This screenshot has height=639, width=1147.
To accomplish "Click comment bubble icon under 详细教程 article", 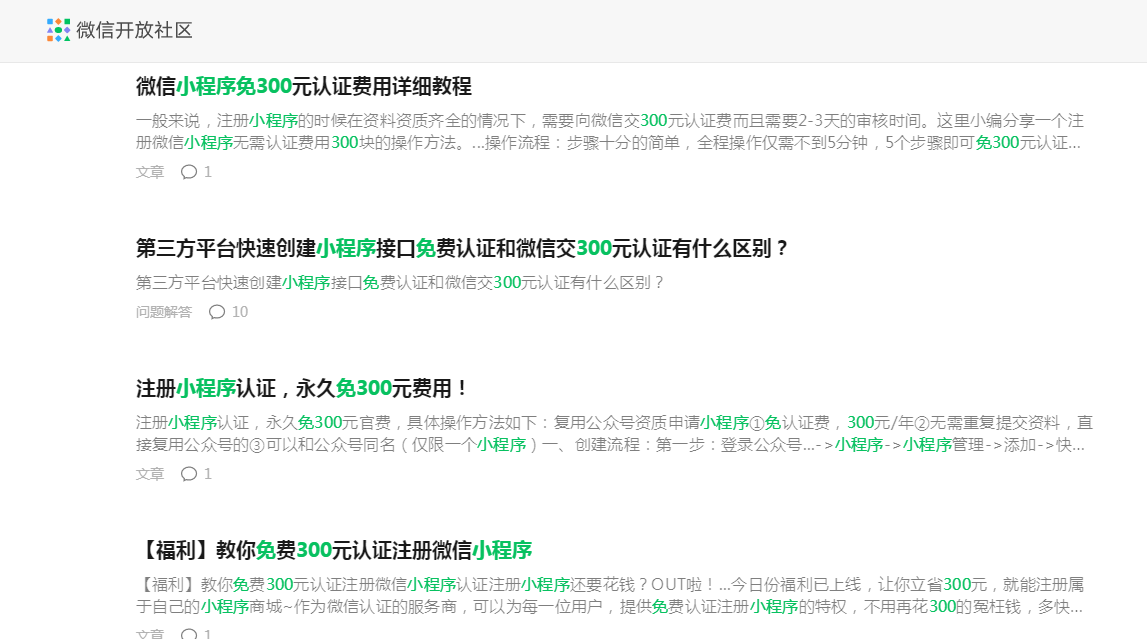I will pyautogui.click(x=189, y=172).
